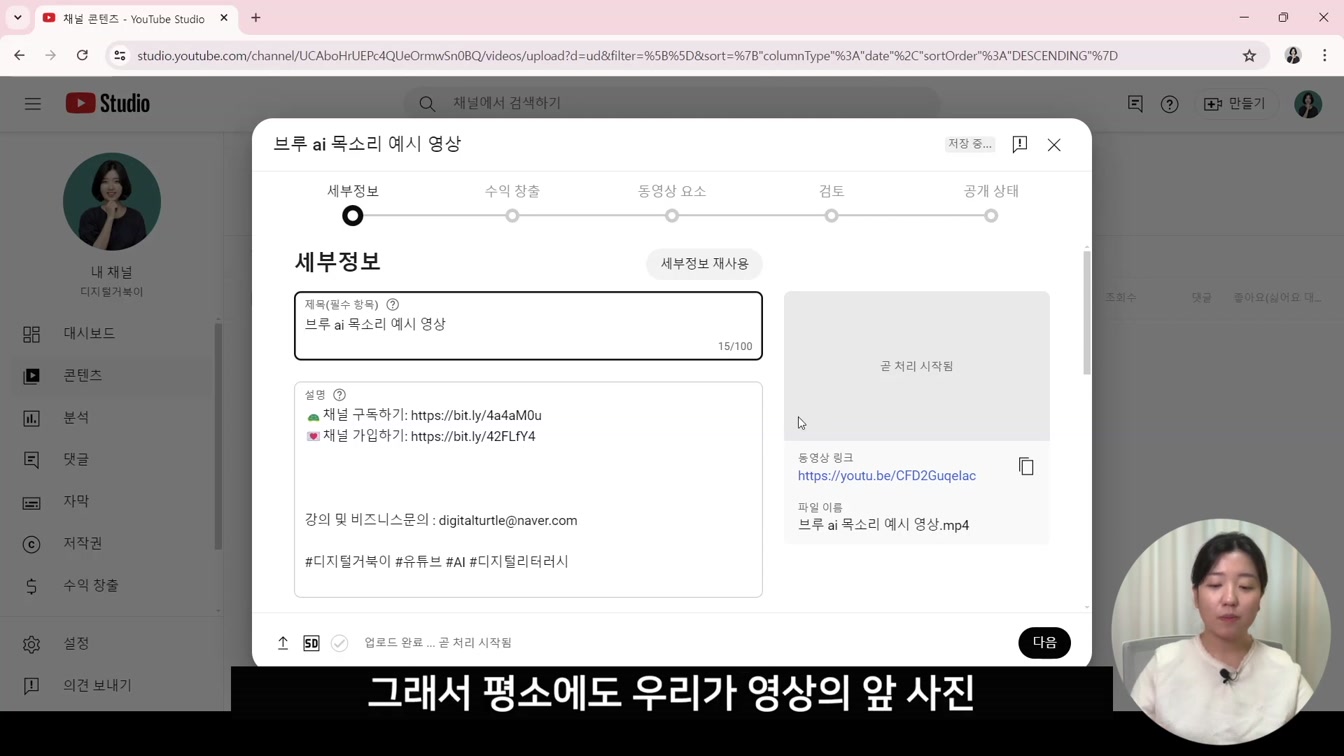Click the 다음 button

click(x=1044, y=643)
